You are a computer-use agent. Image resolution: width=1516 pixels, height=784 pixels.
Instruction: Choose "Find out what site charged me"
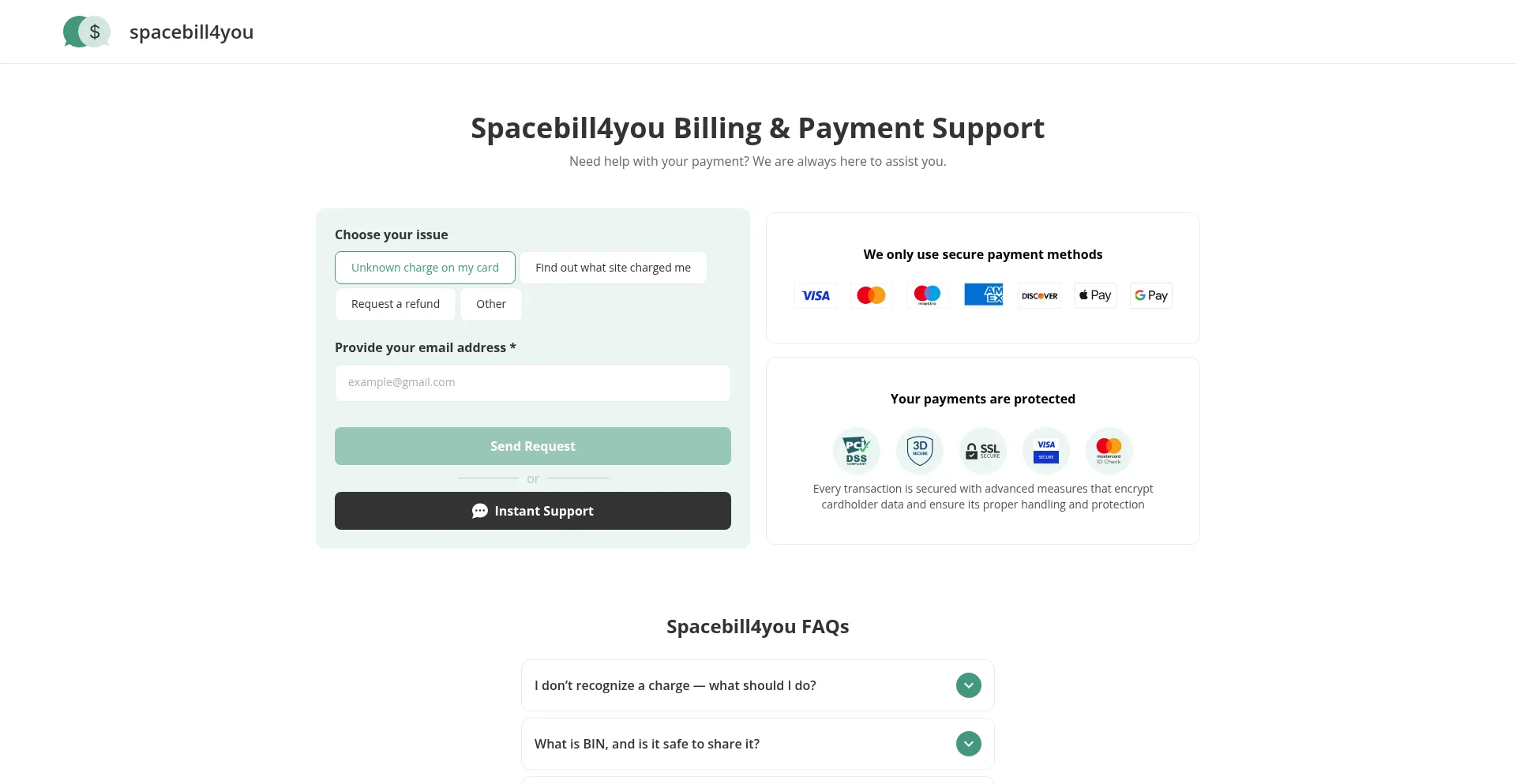pyautogui.click(x=613, y=268)
